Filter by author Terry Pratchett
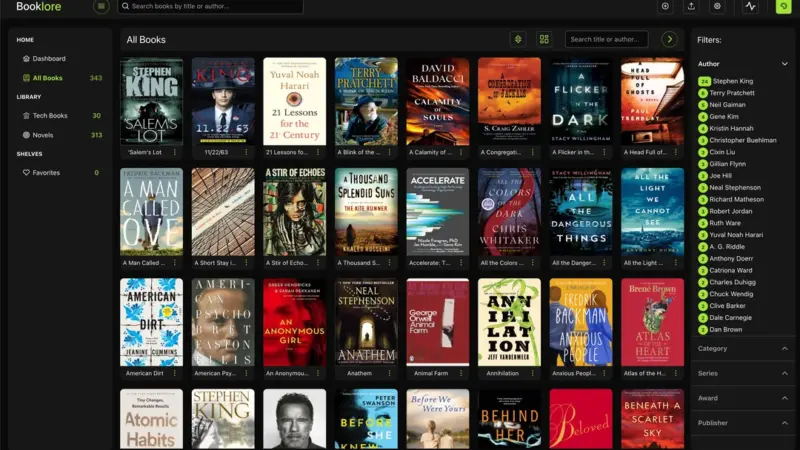Image resolution: width=800 pixels, height=450 pixels. pos(732,93)
